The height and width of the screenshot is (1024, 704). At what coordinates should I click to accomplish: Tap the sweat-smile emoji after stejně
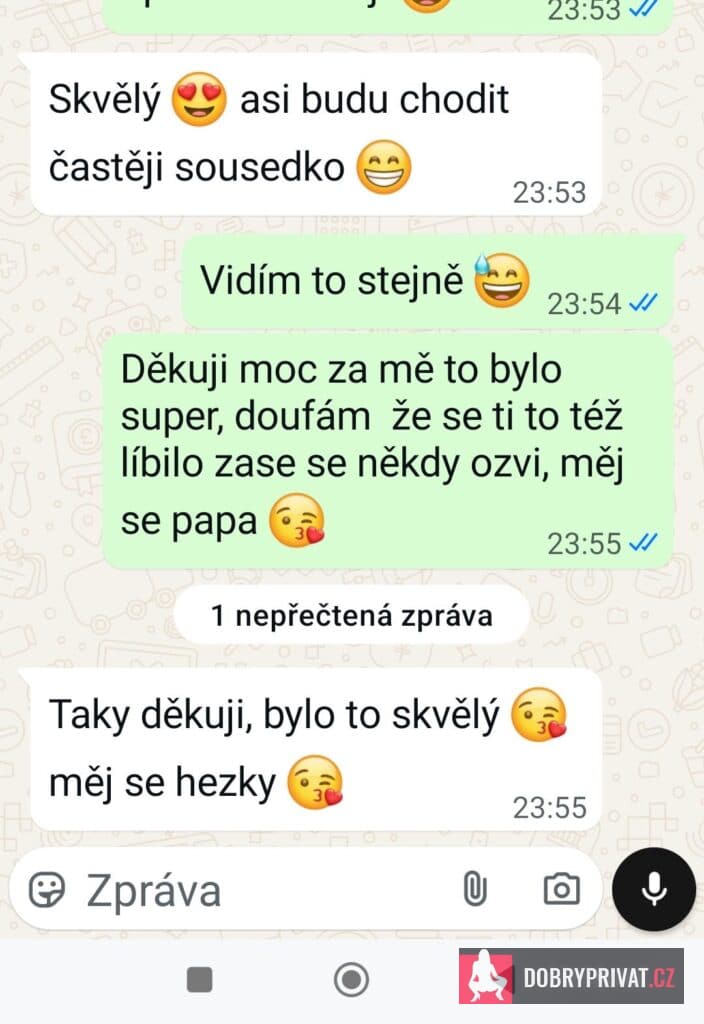pos(502,281)
